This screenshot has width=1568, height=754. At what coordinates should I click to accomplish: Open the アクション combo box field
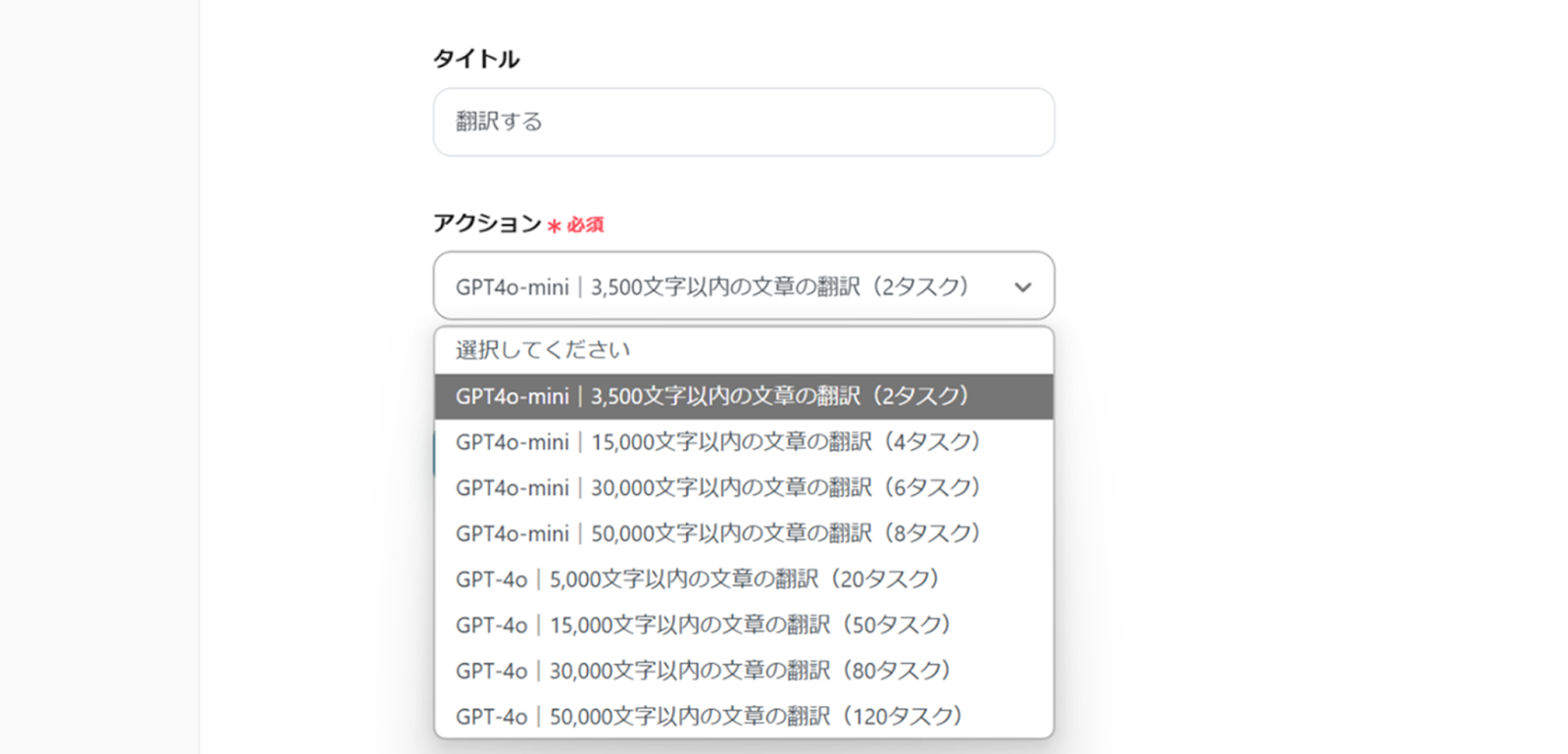(x=725, y=286)
